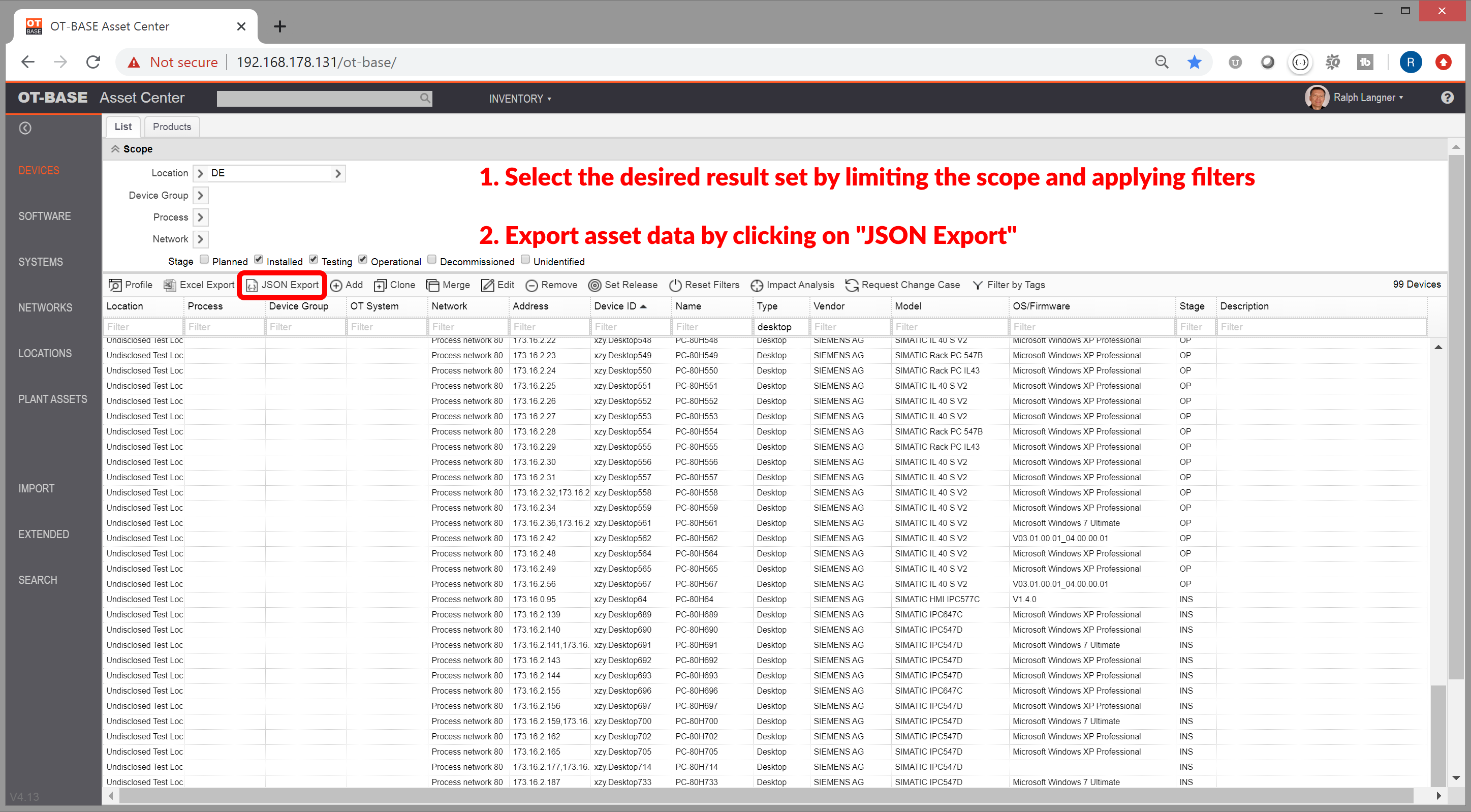The width and height of the screenshot is (1471, 812).
Task: Merge selected devices
Action: pos(448,285)
